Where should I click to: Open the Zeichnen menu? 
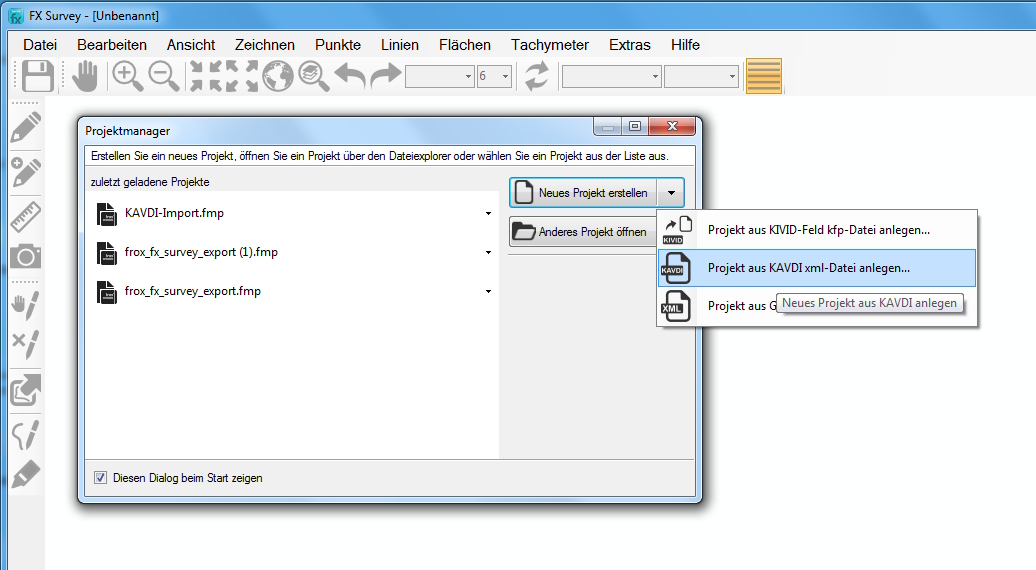(265, 45)
